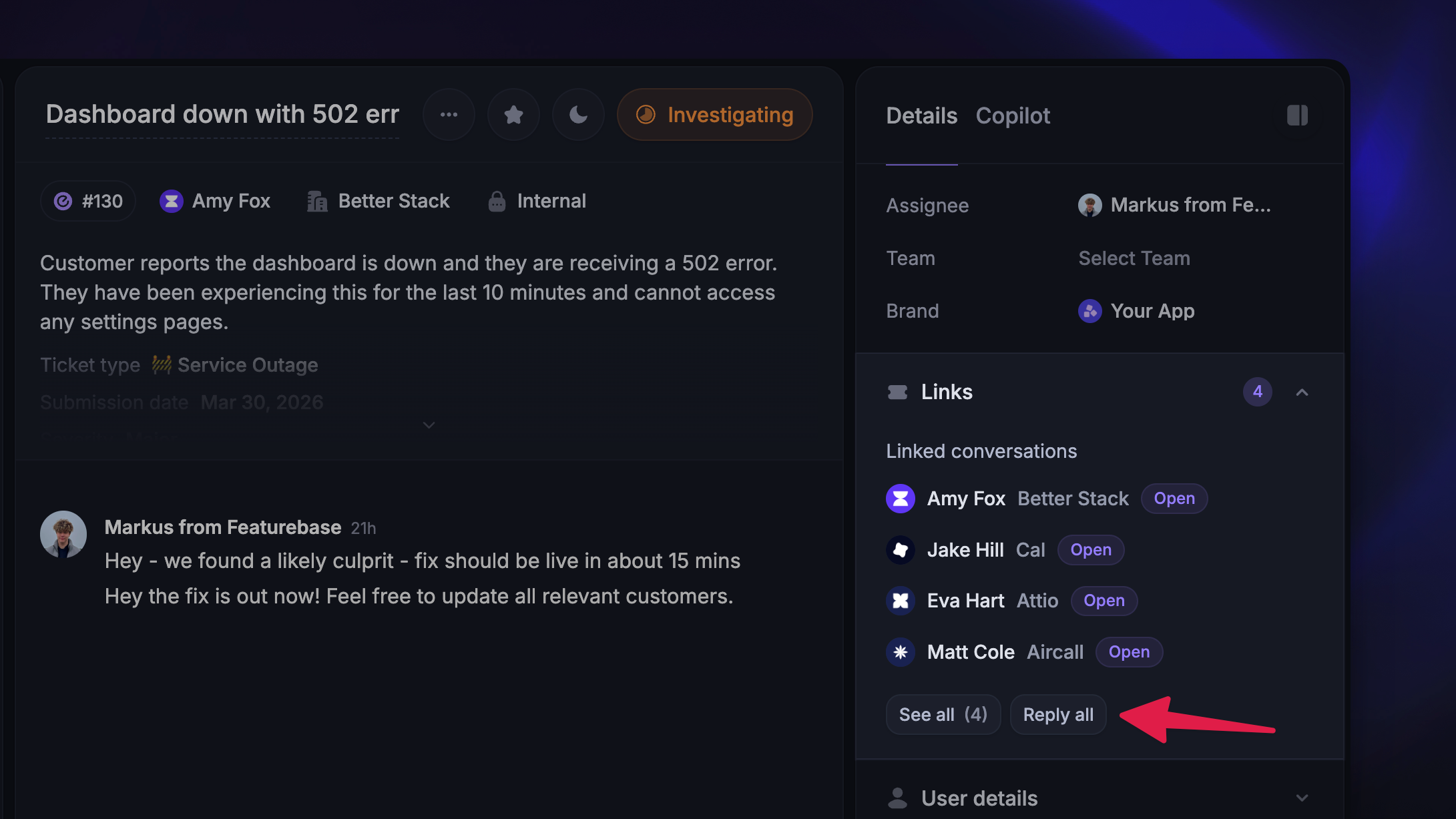
Task: Click the Linked conversations label
Action: [981, 451]
